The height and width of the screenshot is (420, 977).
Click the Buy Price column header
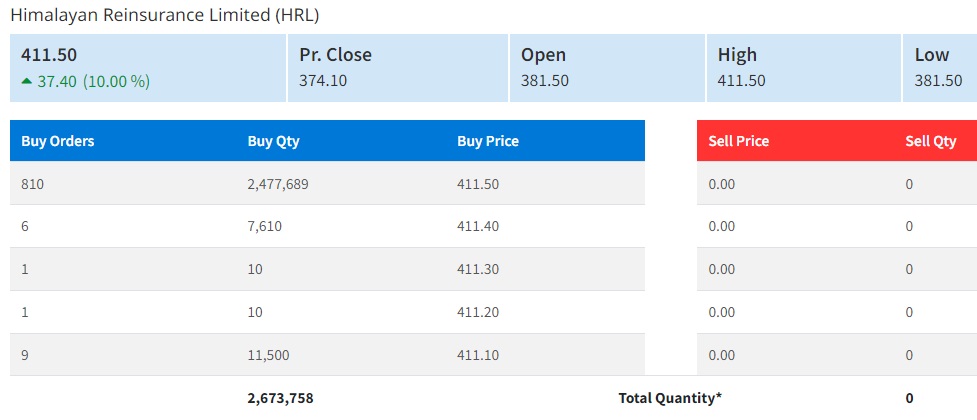[x=488, y=141]
